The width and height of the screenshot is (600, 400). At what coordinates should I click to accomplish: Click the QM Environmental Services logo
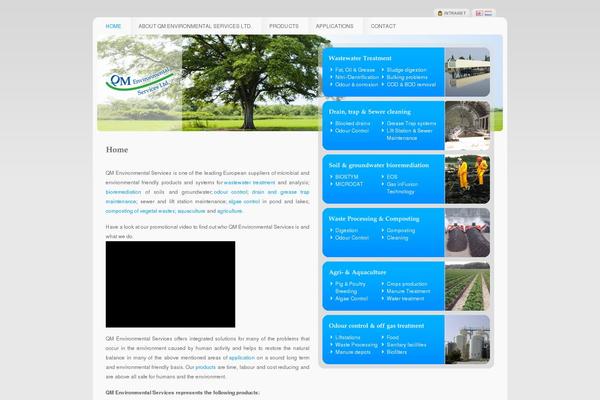pos(139,82)
